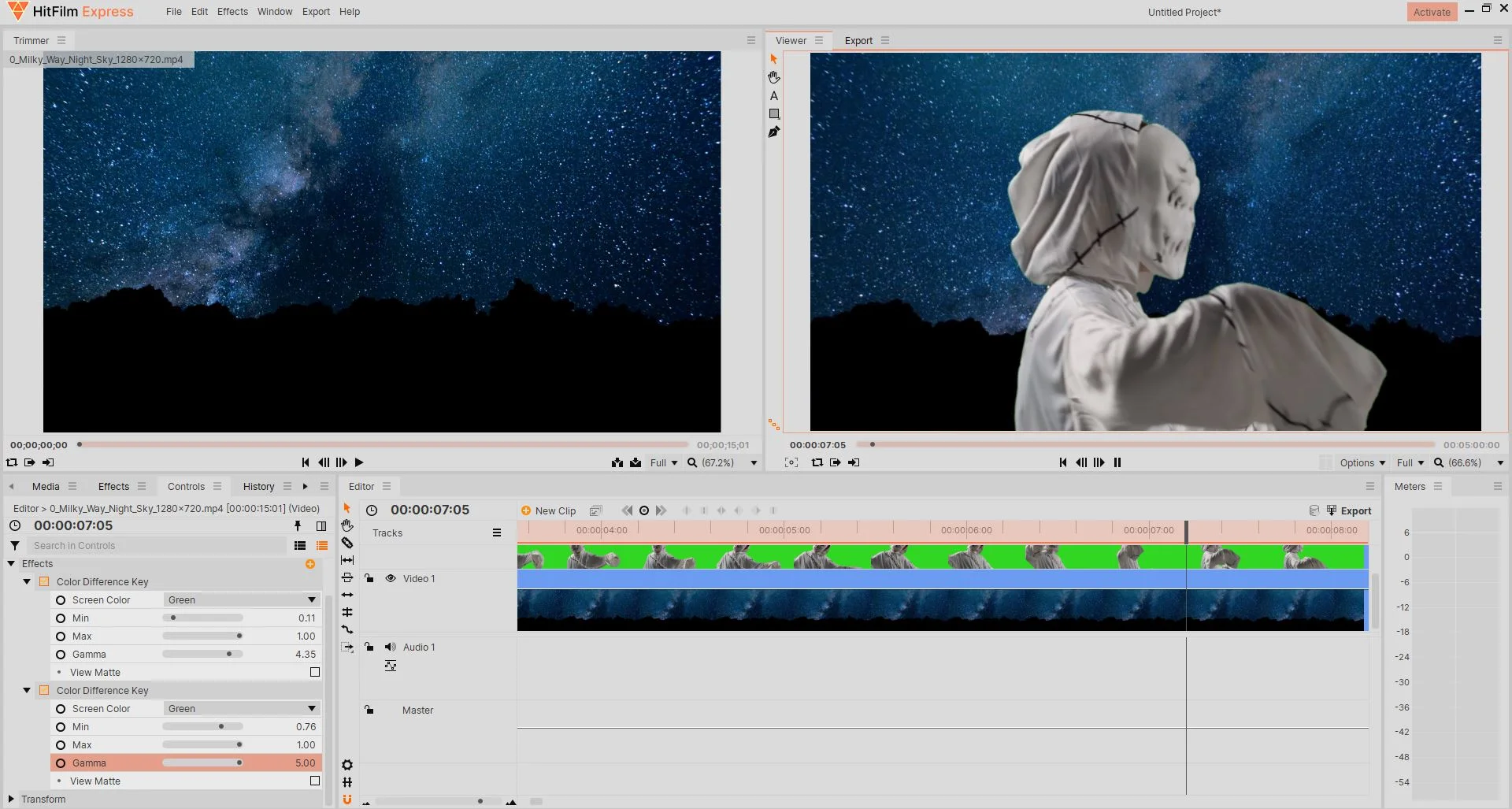Click the add effect plus icon
This screenshot has height=809, width=1512.
(x=310, y=564)
